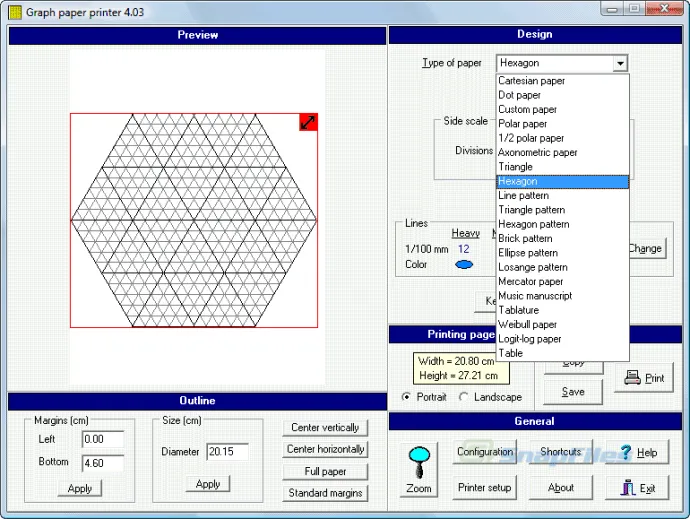Image resolution: width=690 pixels, height=519 pixels.
Task: Click the Heavy column heading
Action: [466, 233]
